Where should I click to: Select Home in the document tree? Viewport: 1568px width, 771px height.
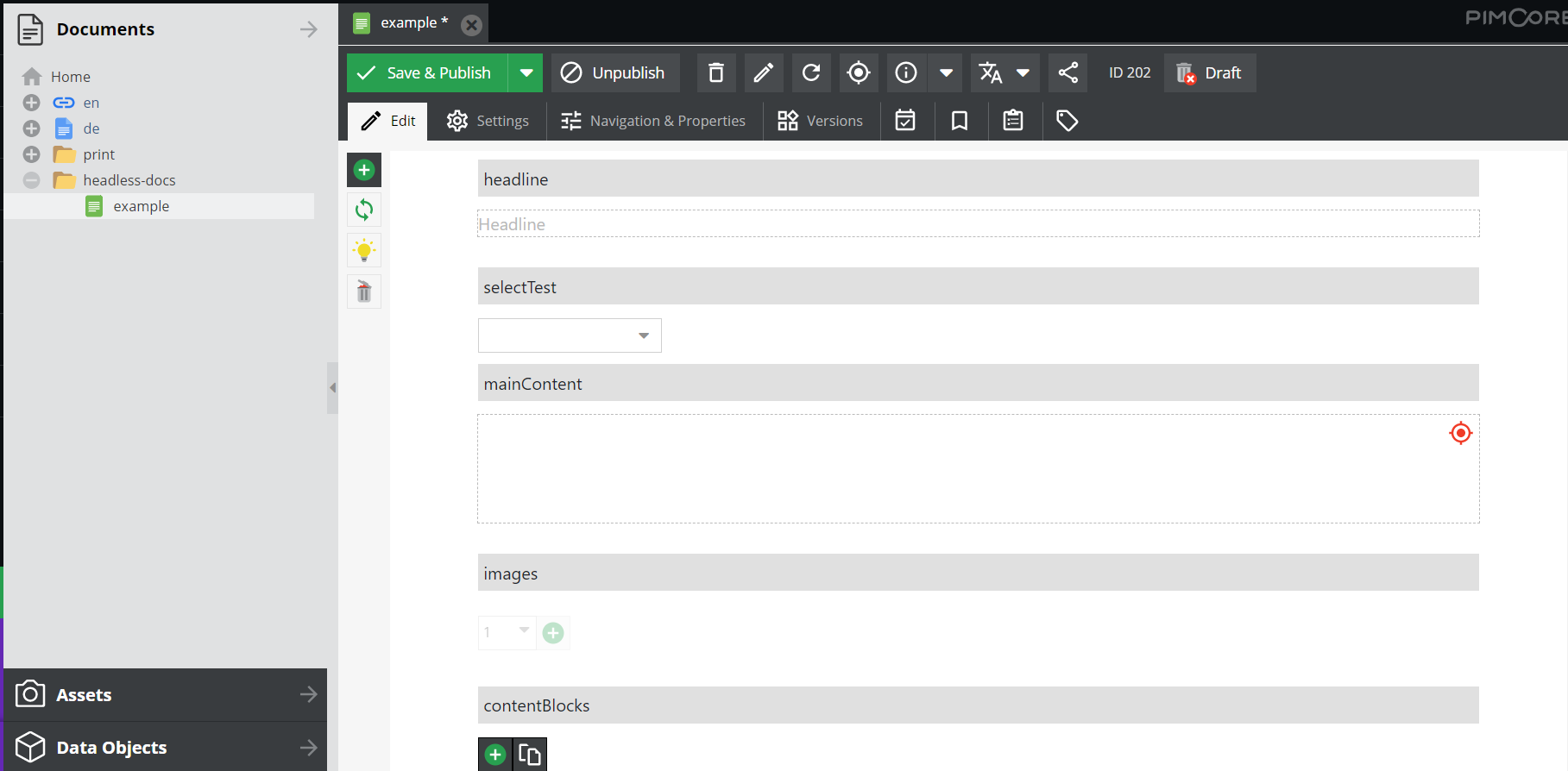70,77
